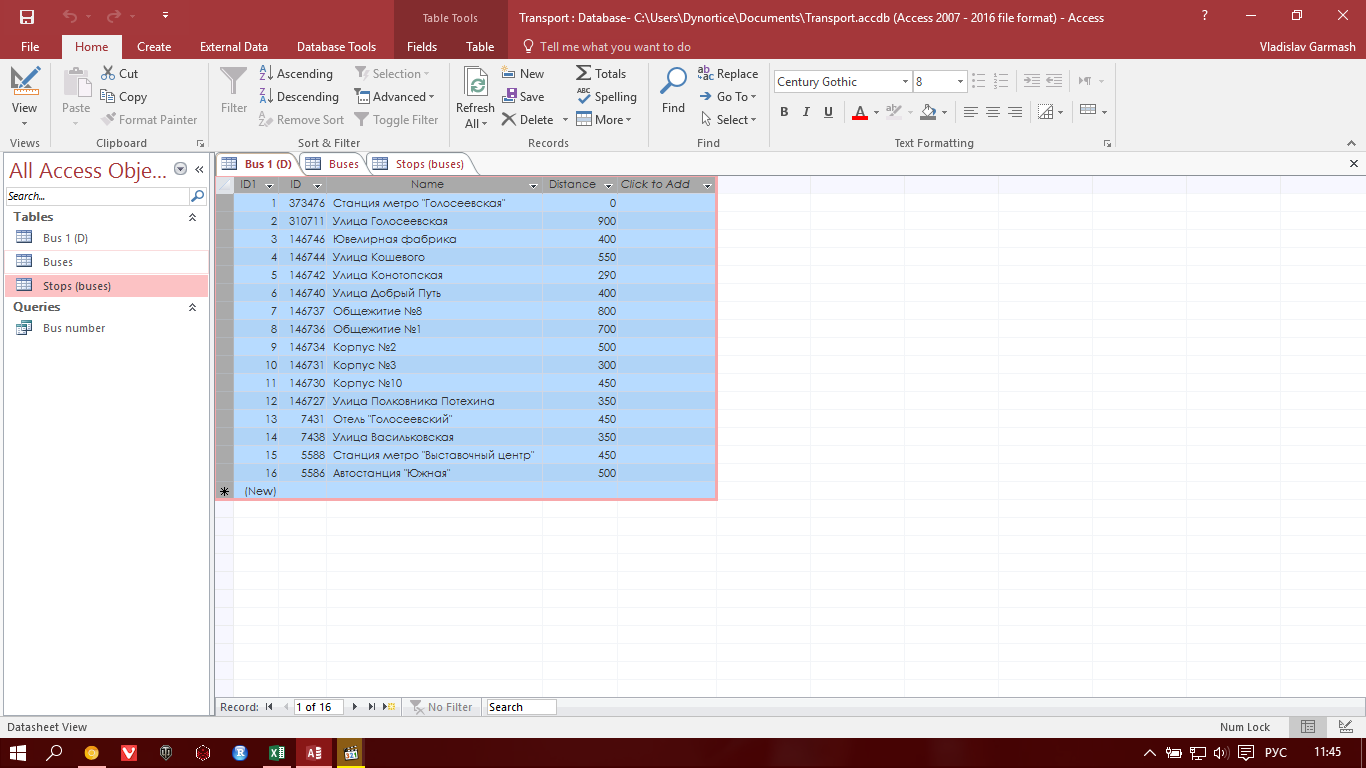Open Bus number query

[x=107, y=328]
